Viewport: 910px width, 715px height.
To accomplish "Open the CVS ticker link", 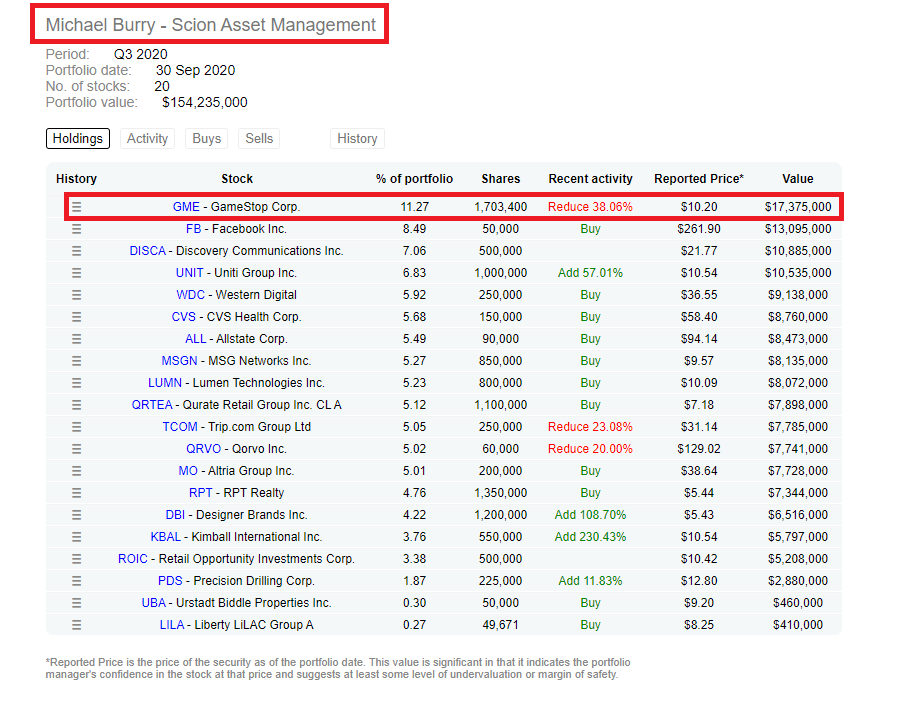I will click(183, 317).
